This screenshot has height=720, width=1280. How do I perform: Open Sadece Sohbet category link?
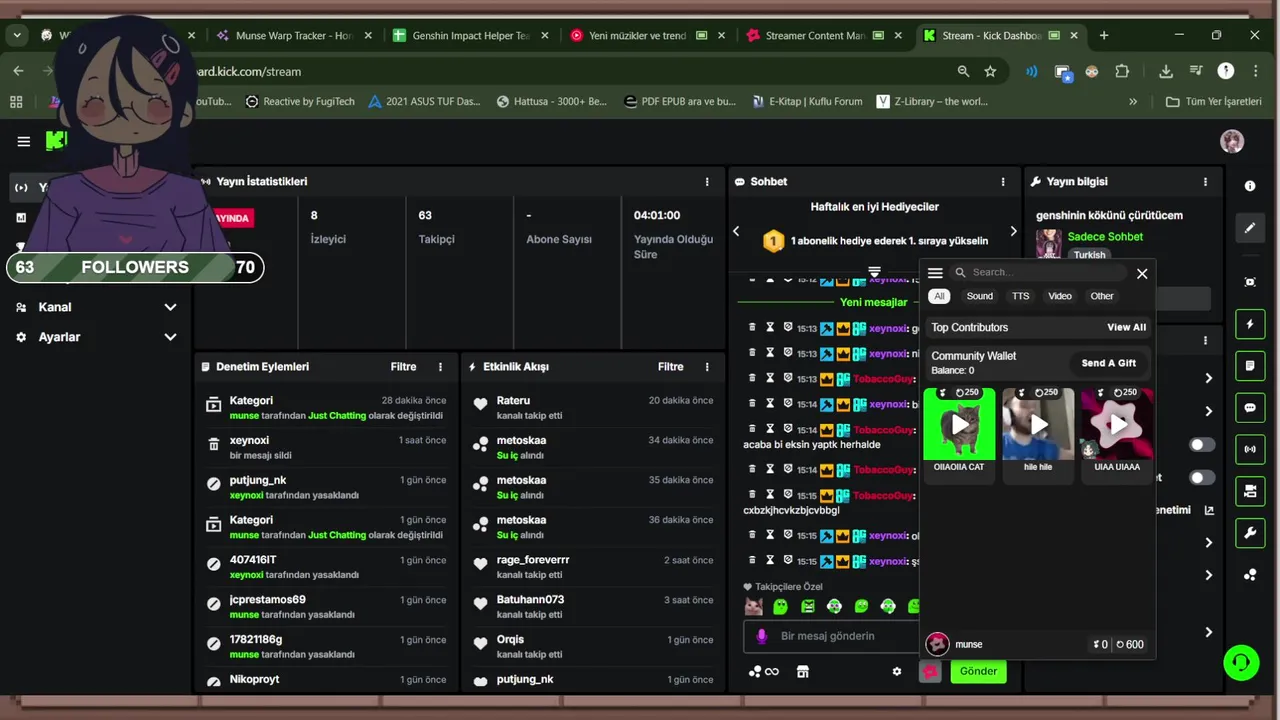tap(1105, 237)
